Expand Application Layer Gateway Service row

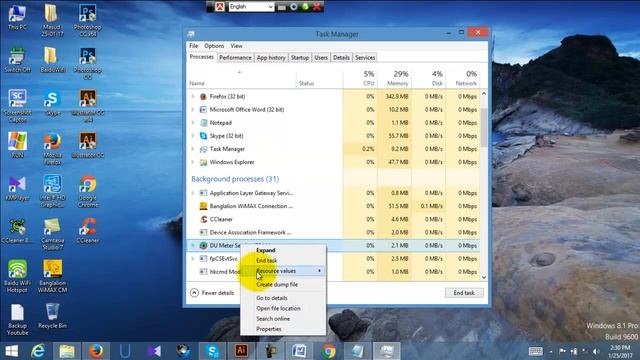coord(193,193)
